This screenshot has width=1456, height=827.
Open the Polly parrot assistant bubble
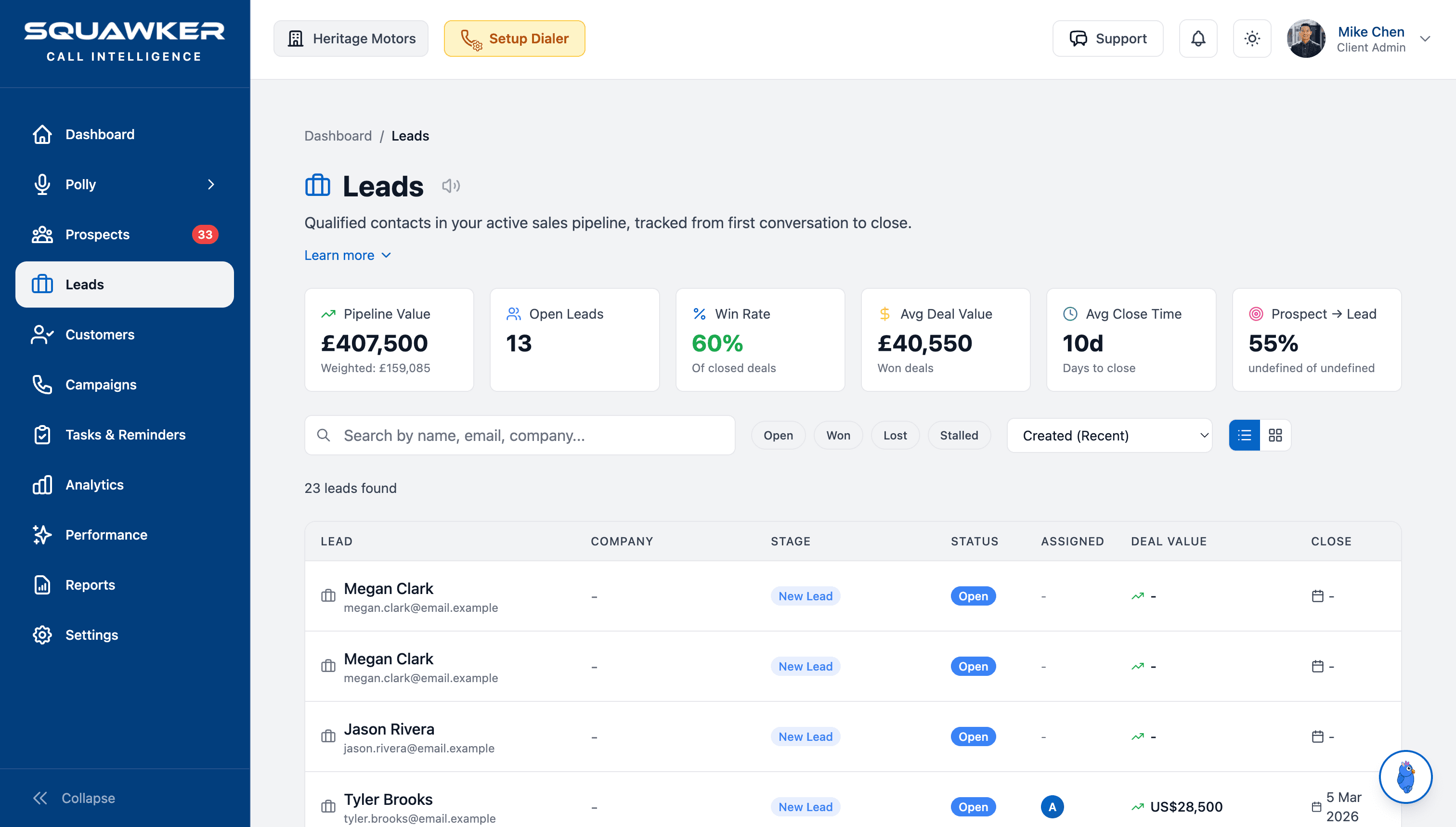tap(1405, 776)
